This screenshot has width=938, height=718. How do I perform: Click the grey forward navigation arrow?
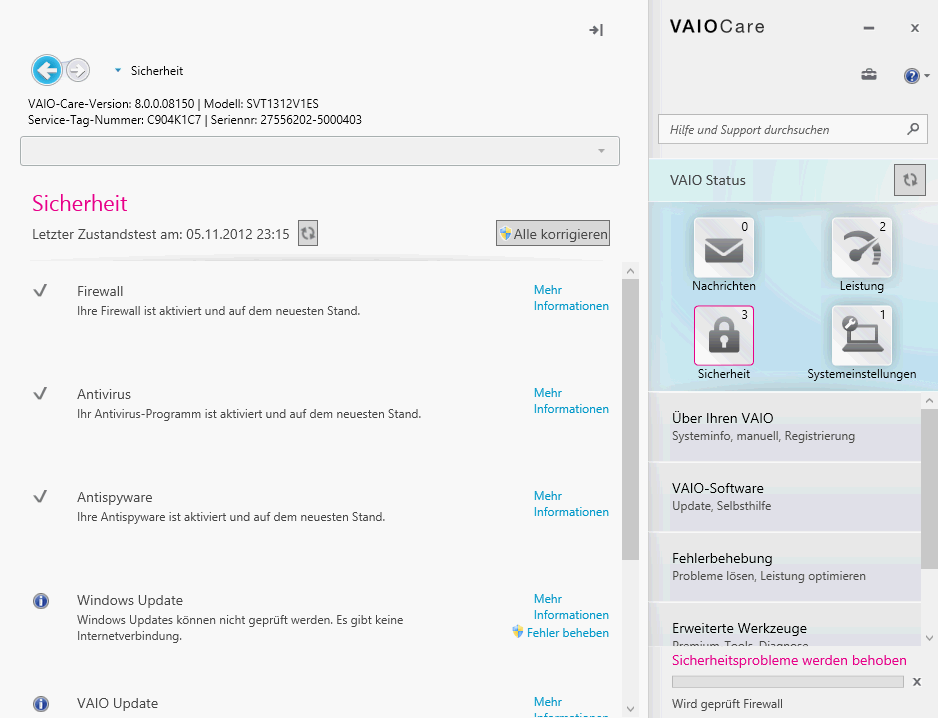pyautogui.click(x=78, y=71)
